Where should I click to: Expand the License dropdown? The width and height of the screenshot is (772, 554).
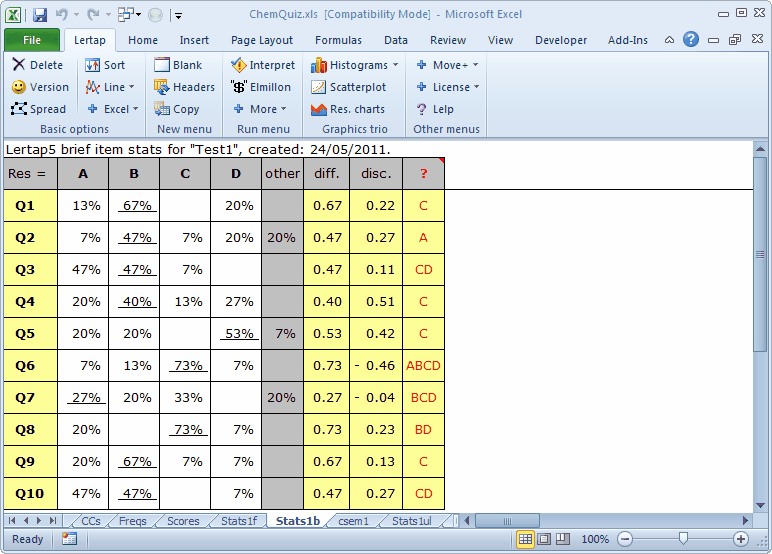point(476,87)
